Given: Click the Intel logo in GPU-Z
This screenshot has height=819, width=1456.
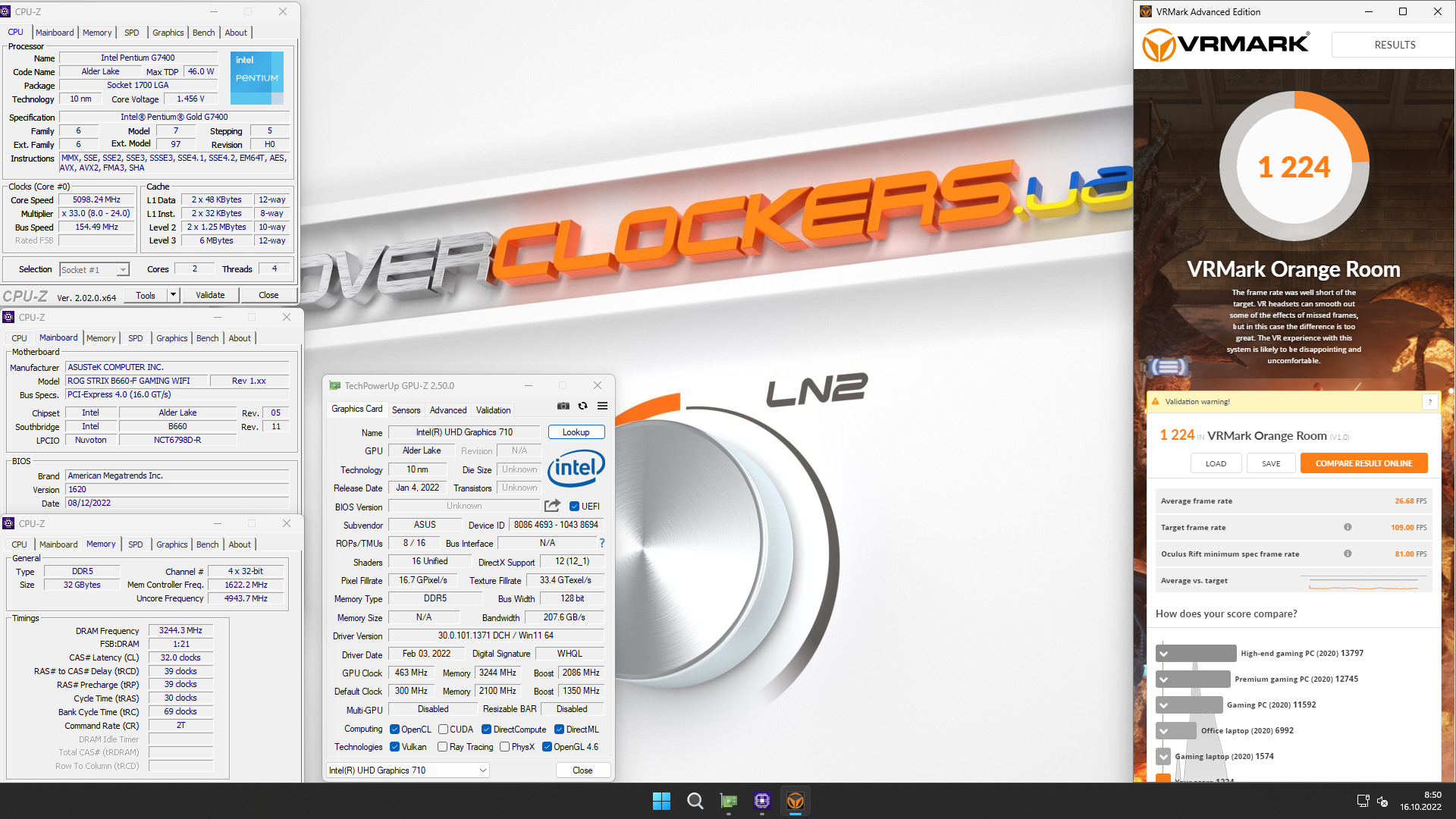Looking at the screenshot, I should (576, 469).
